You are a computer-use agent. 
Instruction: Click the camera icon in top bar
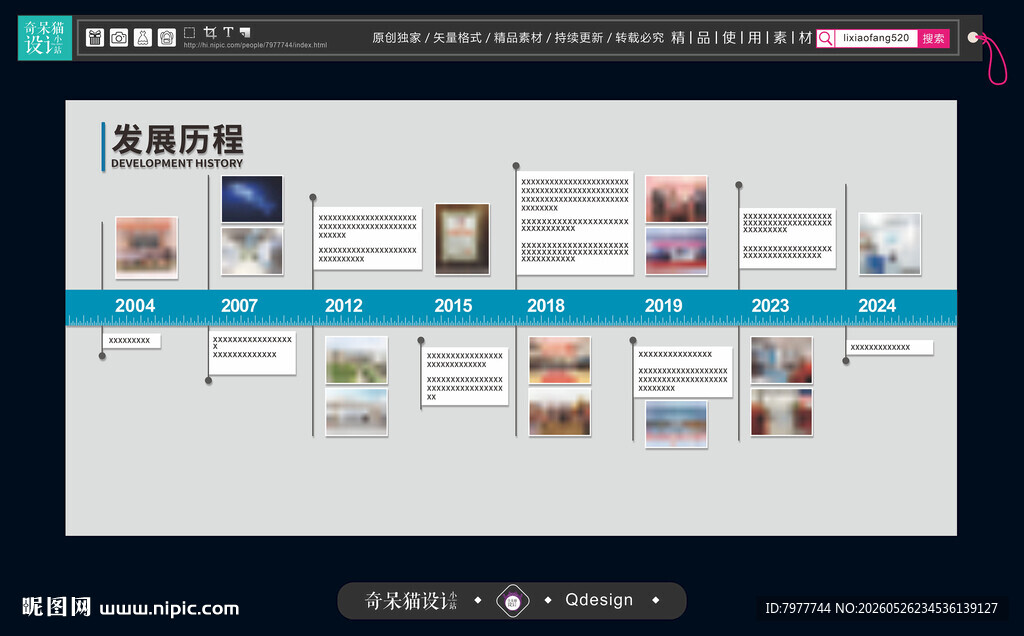(x=119, y=38)
